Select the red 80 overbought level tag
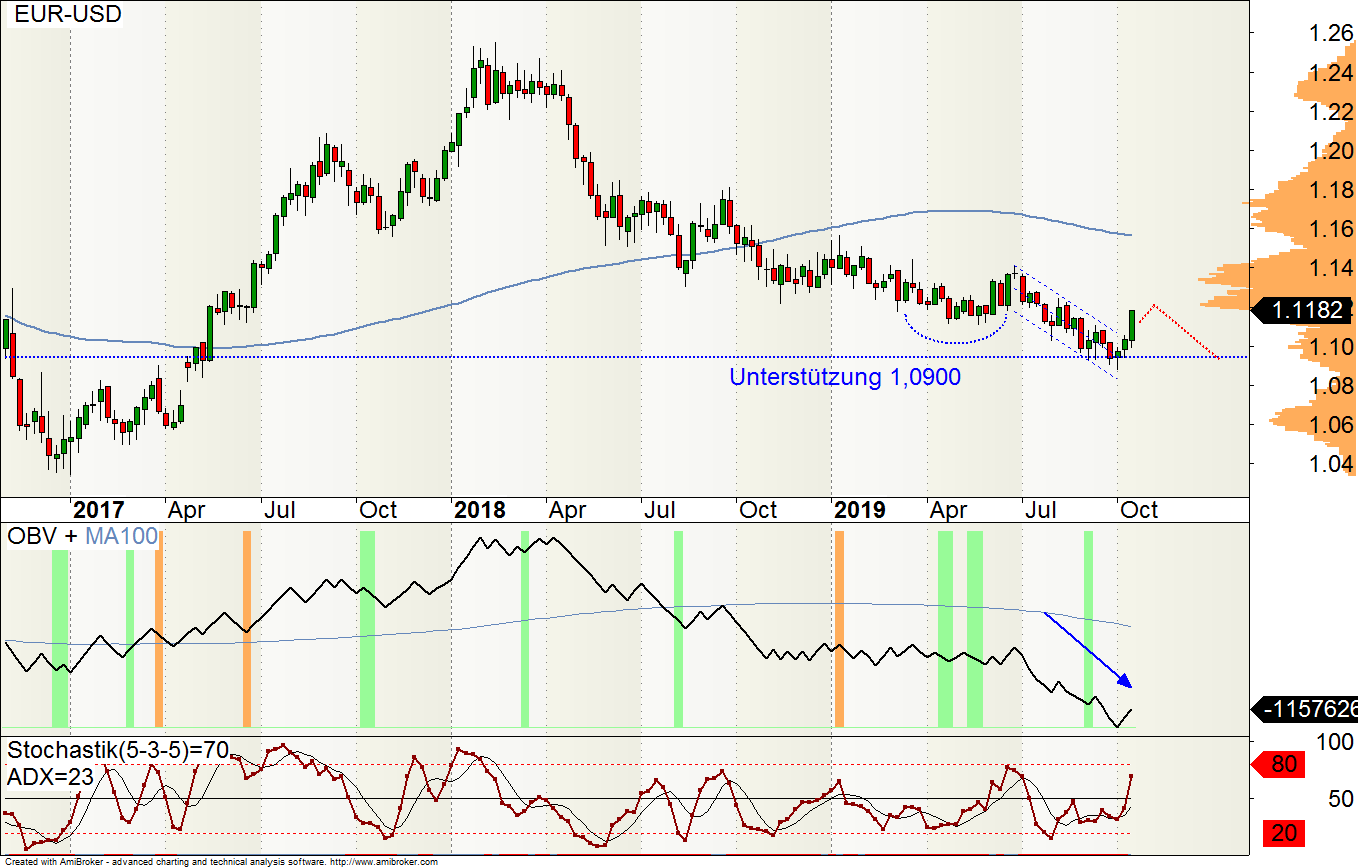Viewport: 1358px width, 868px height. pos(1283,766)
